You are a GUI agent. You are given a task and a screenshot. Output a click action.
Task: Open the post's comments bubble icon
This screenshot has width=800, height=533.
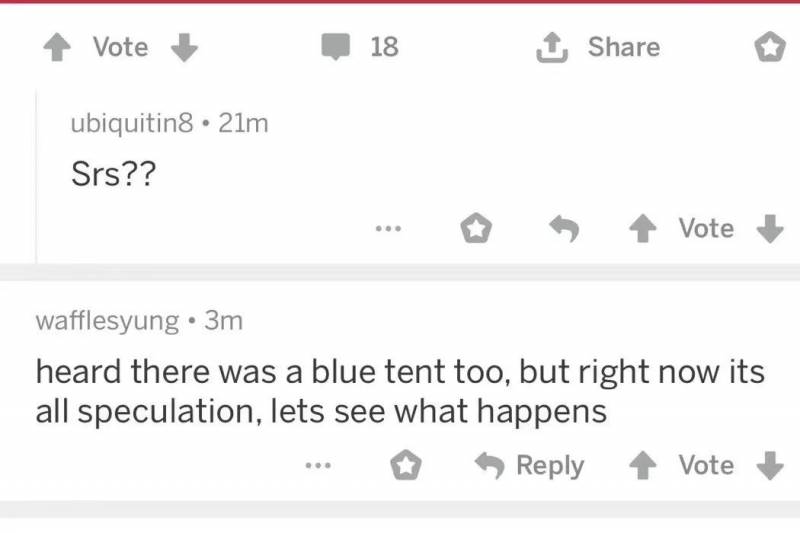point(335,47)
